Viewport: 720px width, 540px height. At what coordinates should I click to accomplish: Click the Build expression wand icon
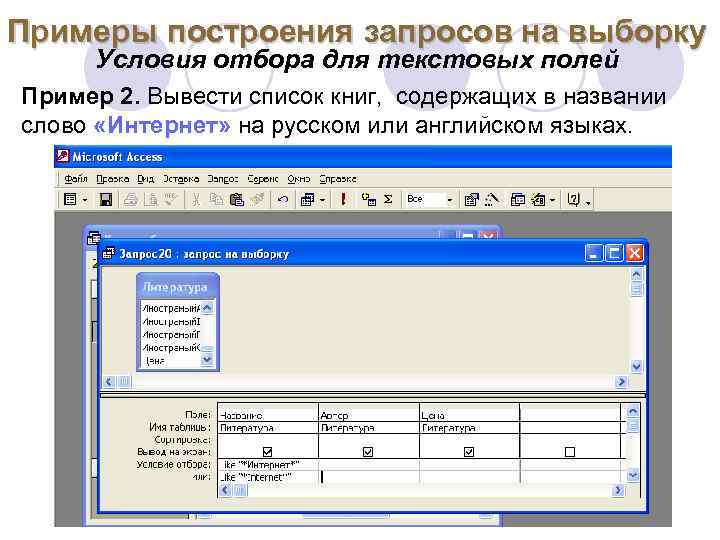click(492, 200)
